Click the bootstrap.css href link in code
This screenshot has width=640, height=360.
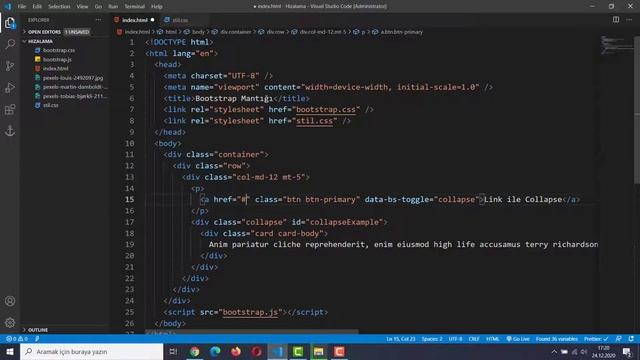point(326,109)
